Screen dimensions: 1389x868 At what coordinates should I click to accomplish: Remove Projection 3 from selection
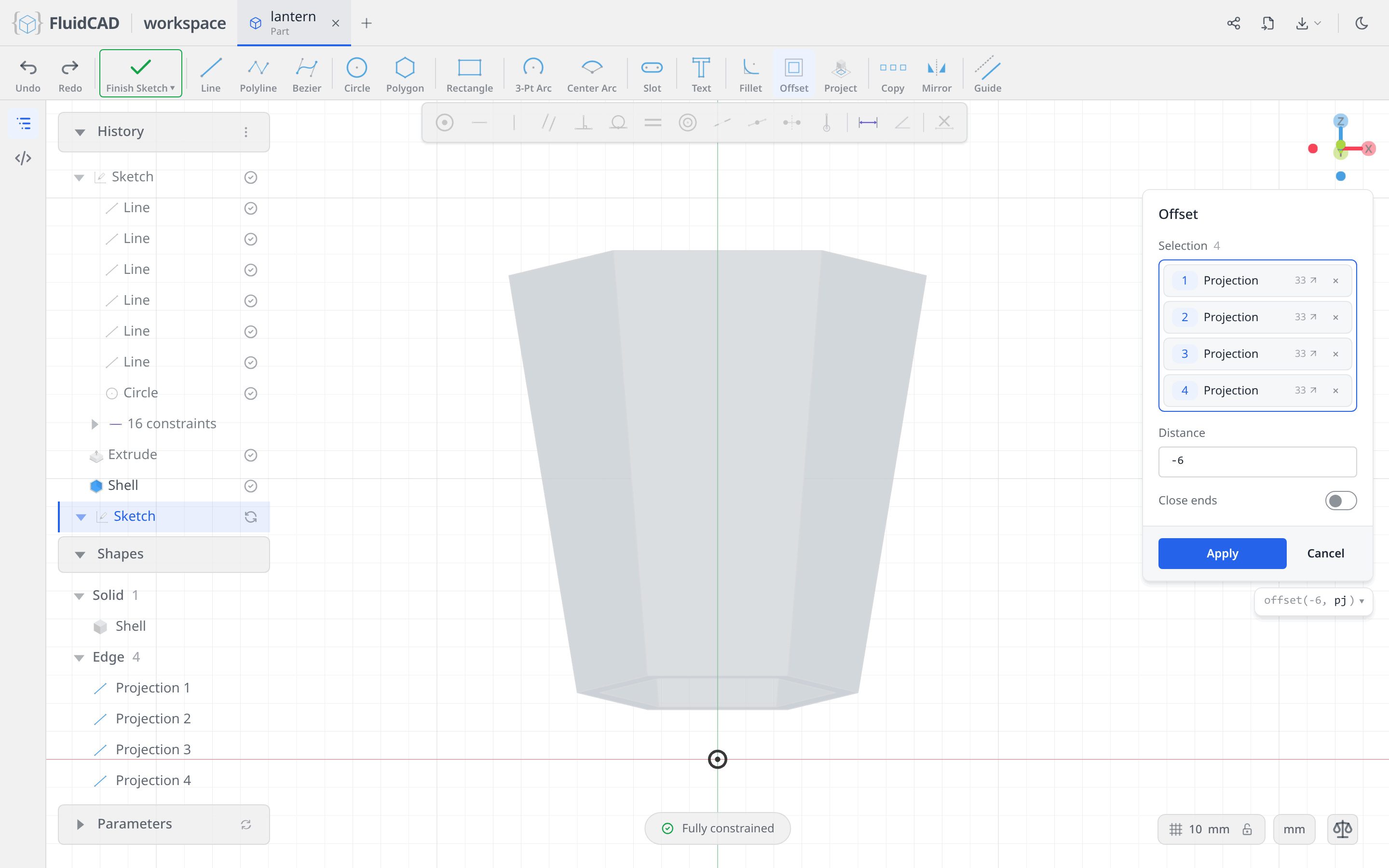coord(1335,354)
